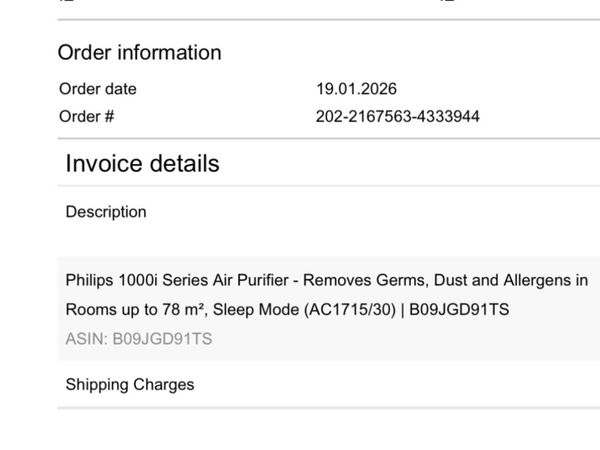Click the order date value 19.01.2026
600x450 pixels.
pos(356,89)
